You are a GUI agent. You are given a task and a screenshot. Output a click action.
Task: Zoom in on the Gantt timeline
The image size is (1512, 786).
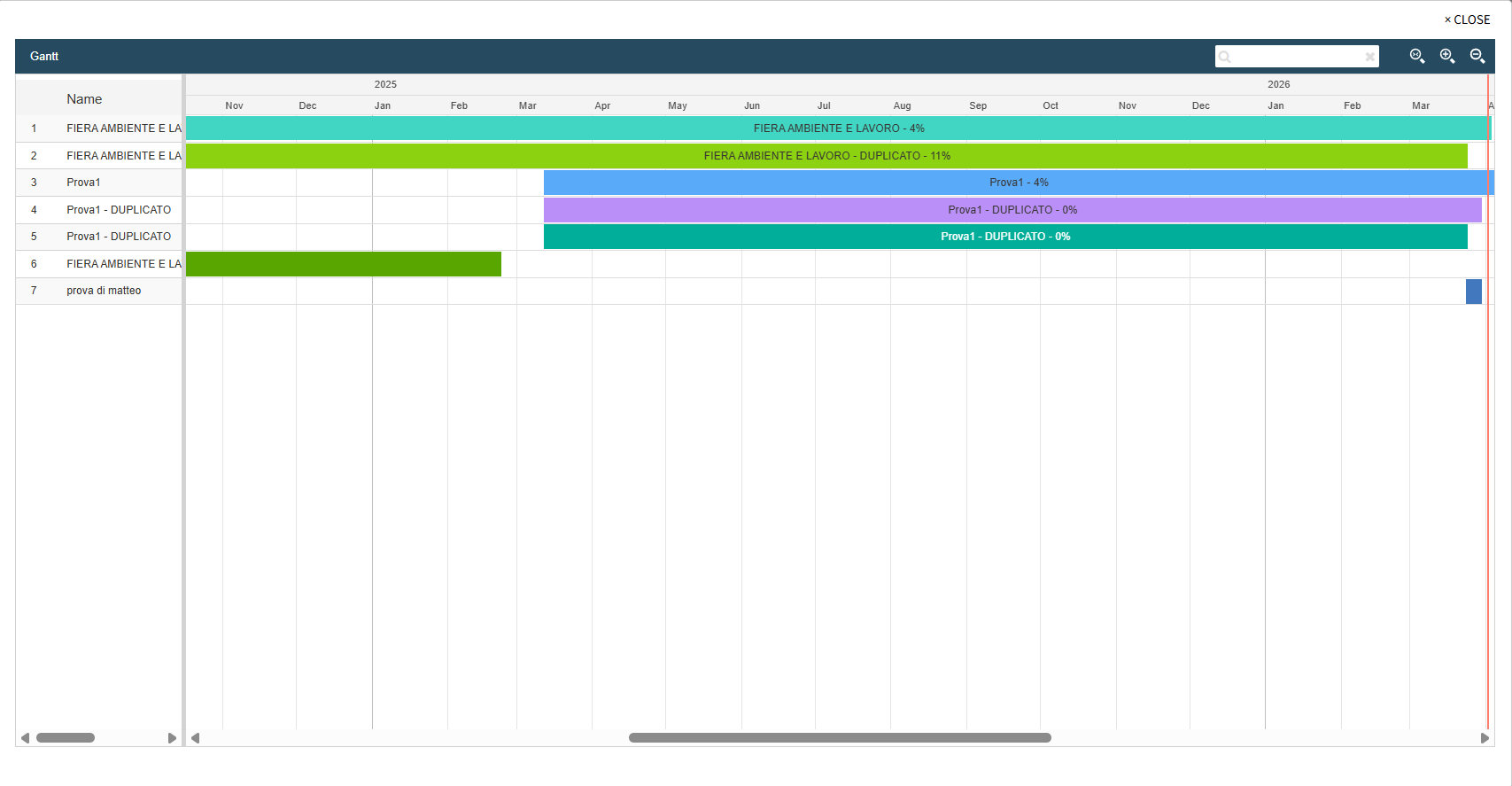click(1446, 56)
